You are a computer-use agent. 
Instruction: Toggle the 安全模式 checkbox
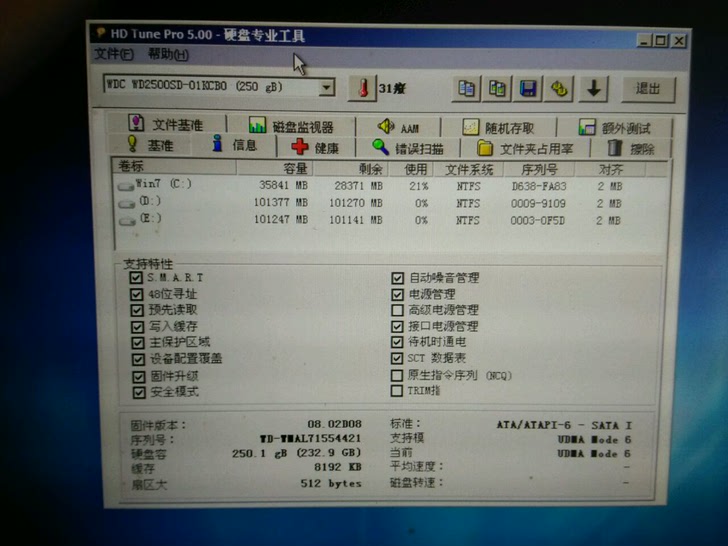(x=139, y=393)
